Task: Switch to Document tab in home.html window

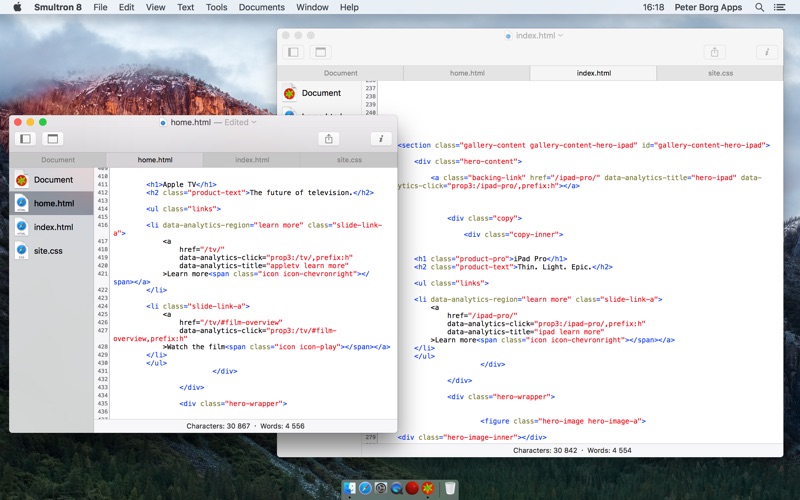Action: coord(58,160)
